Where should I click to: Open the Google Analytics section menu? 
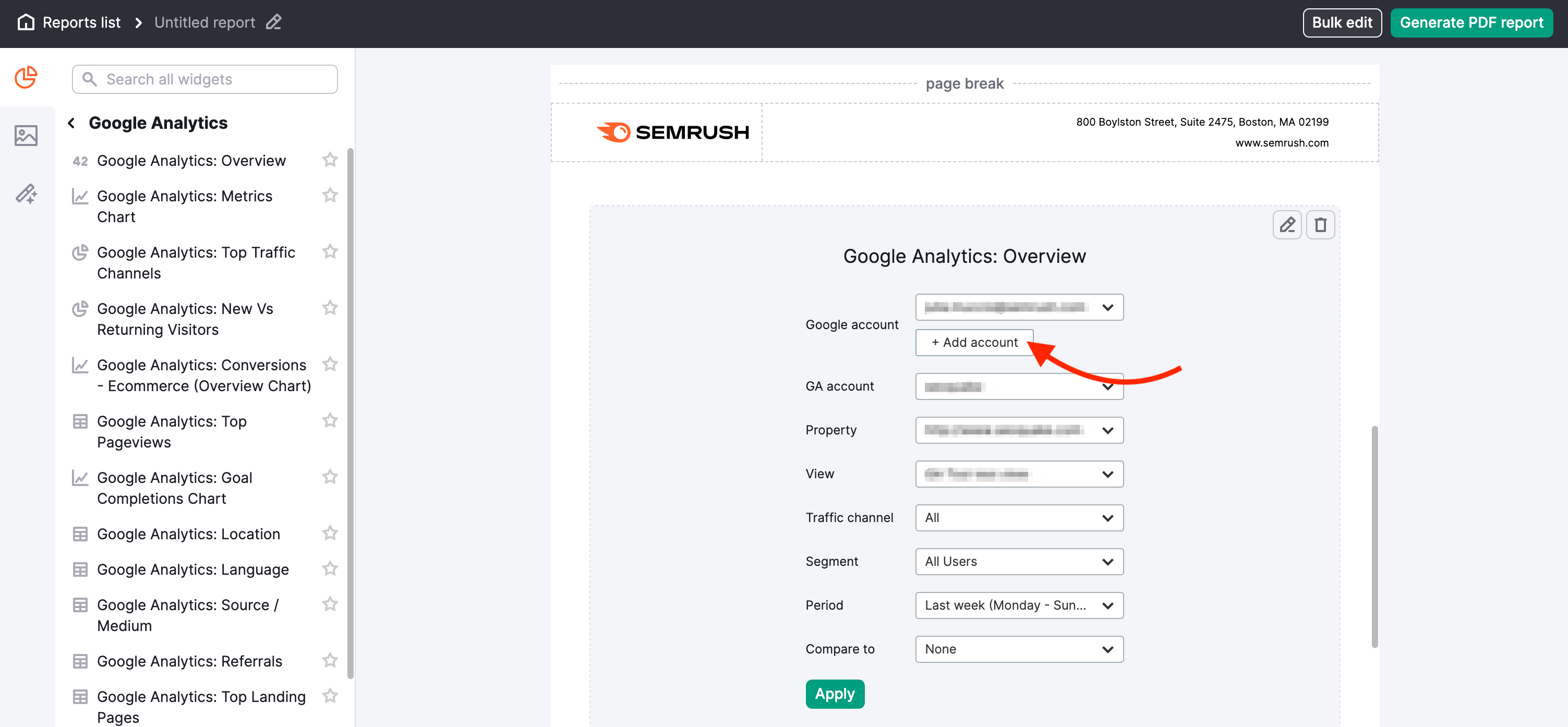click(x=158, y=122)
